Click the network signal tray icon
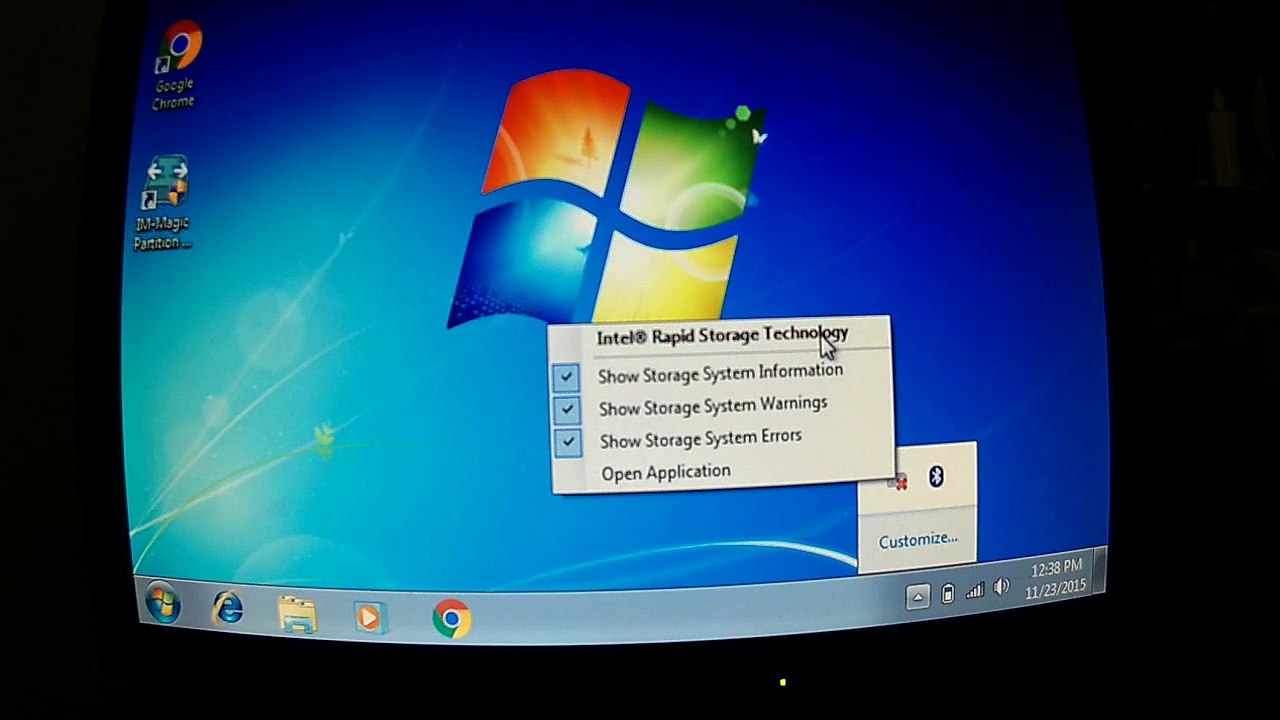Viewport: 1280px width, 720px height. point(974,591)
